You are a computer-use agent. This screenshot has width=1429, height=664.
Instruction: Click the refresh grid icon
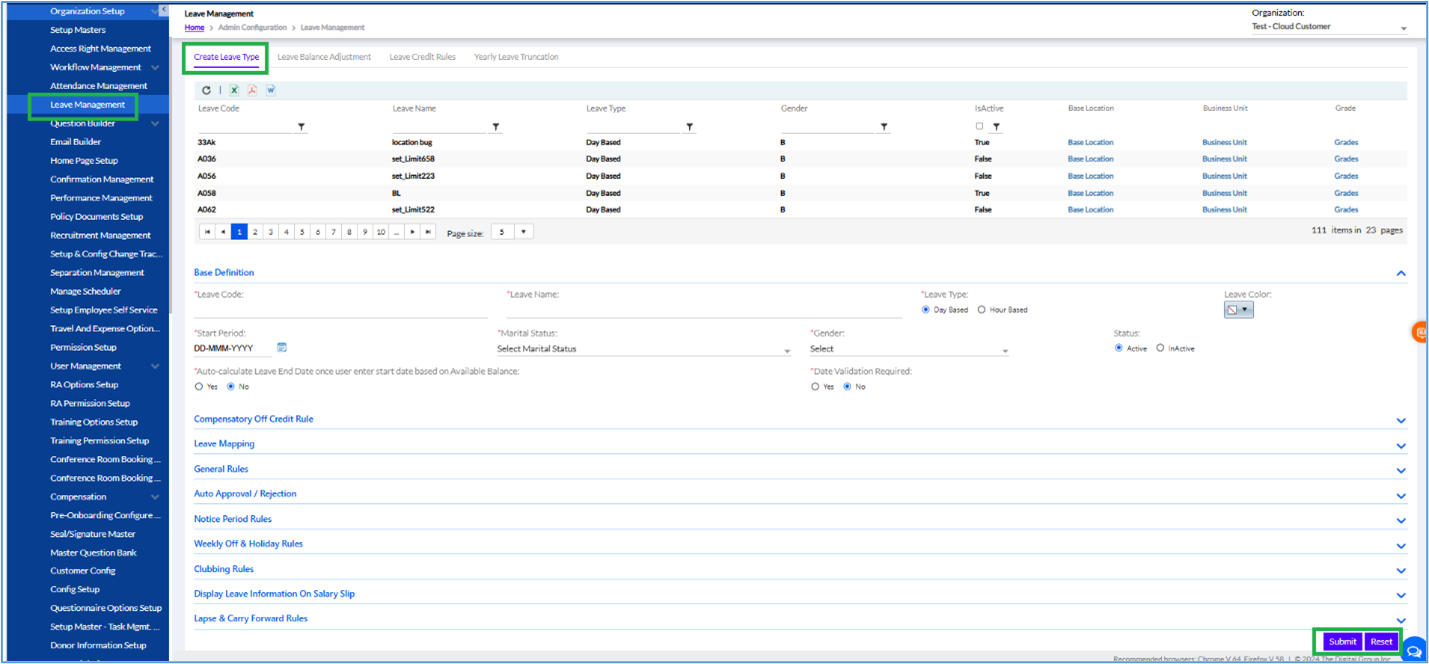(207, 90)
